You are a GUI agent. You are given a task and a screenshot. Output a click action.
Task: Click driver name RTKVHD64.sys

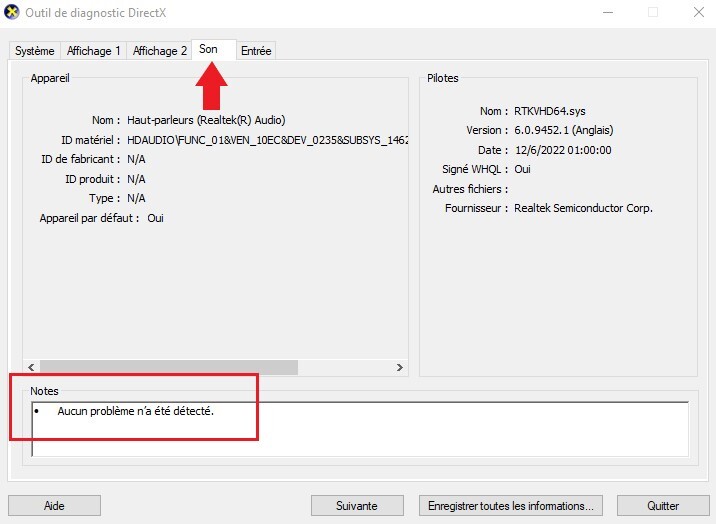click(x=549, y=111)
